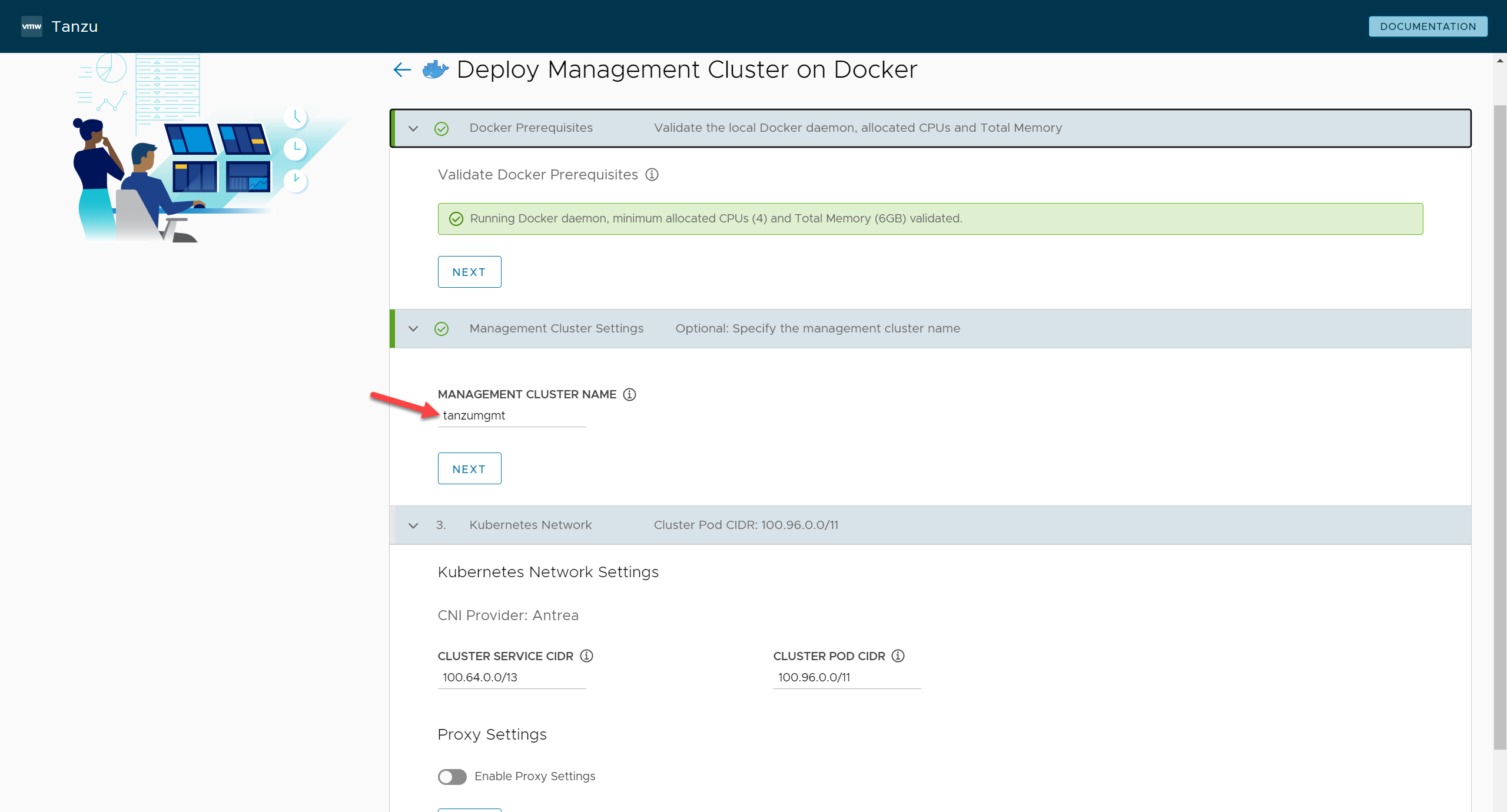This screenshot has height=812, width=1507.
Task: Click the step number '3.' label
Action: click(441, 525)
